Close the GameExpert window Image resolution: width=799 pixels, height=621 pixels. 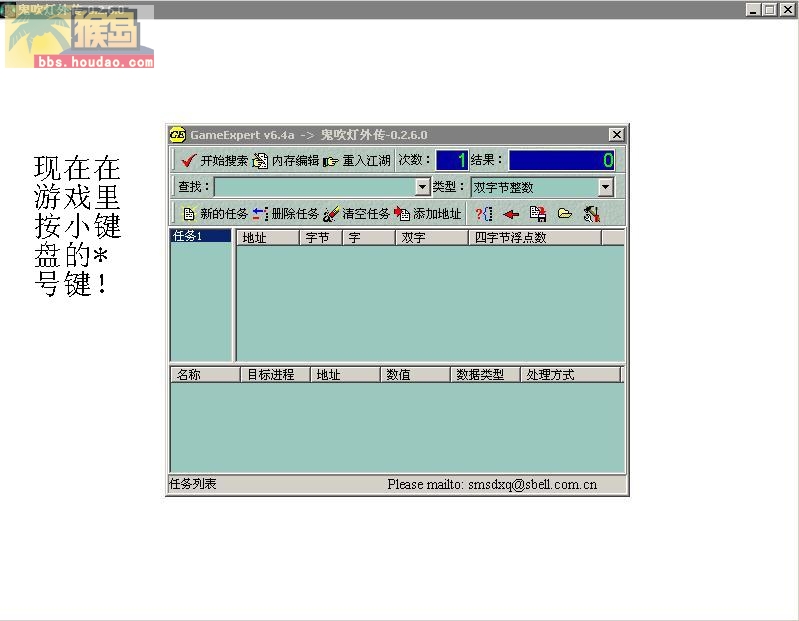click(x=617, y=134)
